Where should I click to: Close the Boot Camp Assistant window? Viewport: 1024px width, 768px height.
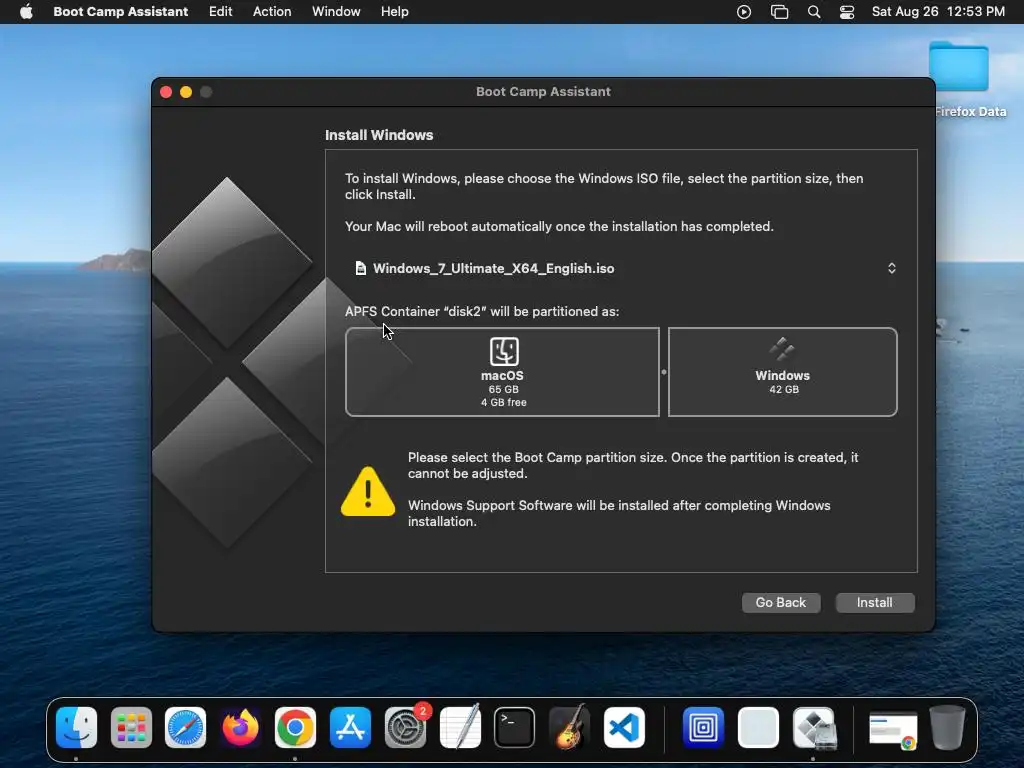pyautogui.click(x=166, y=92)
